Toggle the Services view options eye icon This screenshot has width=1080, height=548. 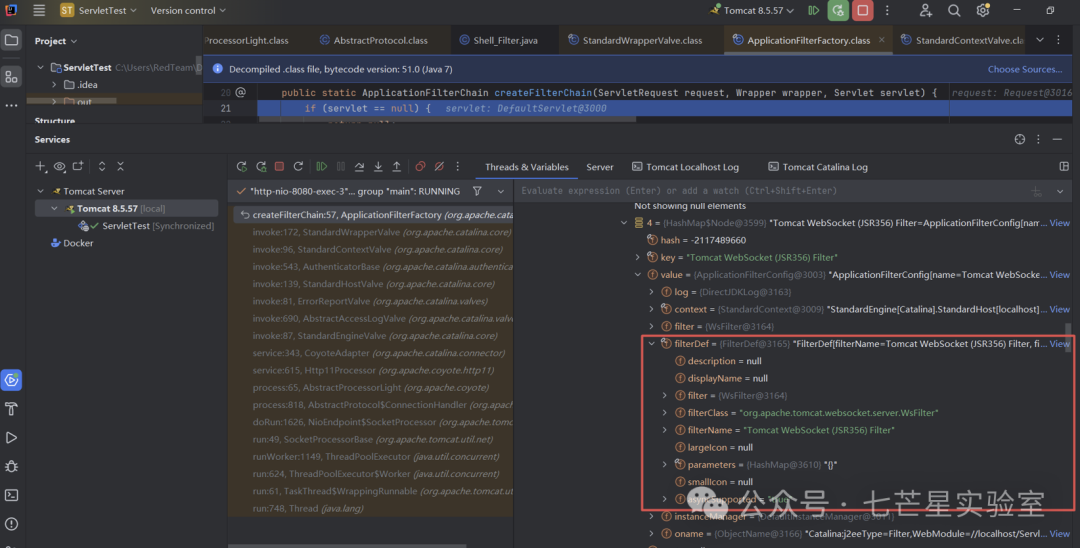[x=59, y=166]
